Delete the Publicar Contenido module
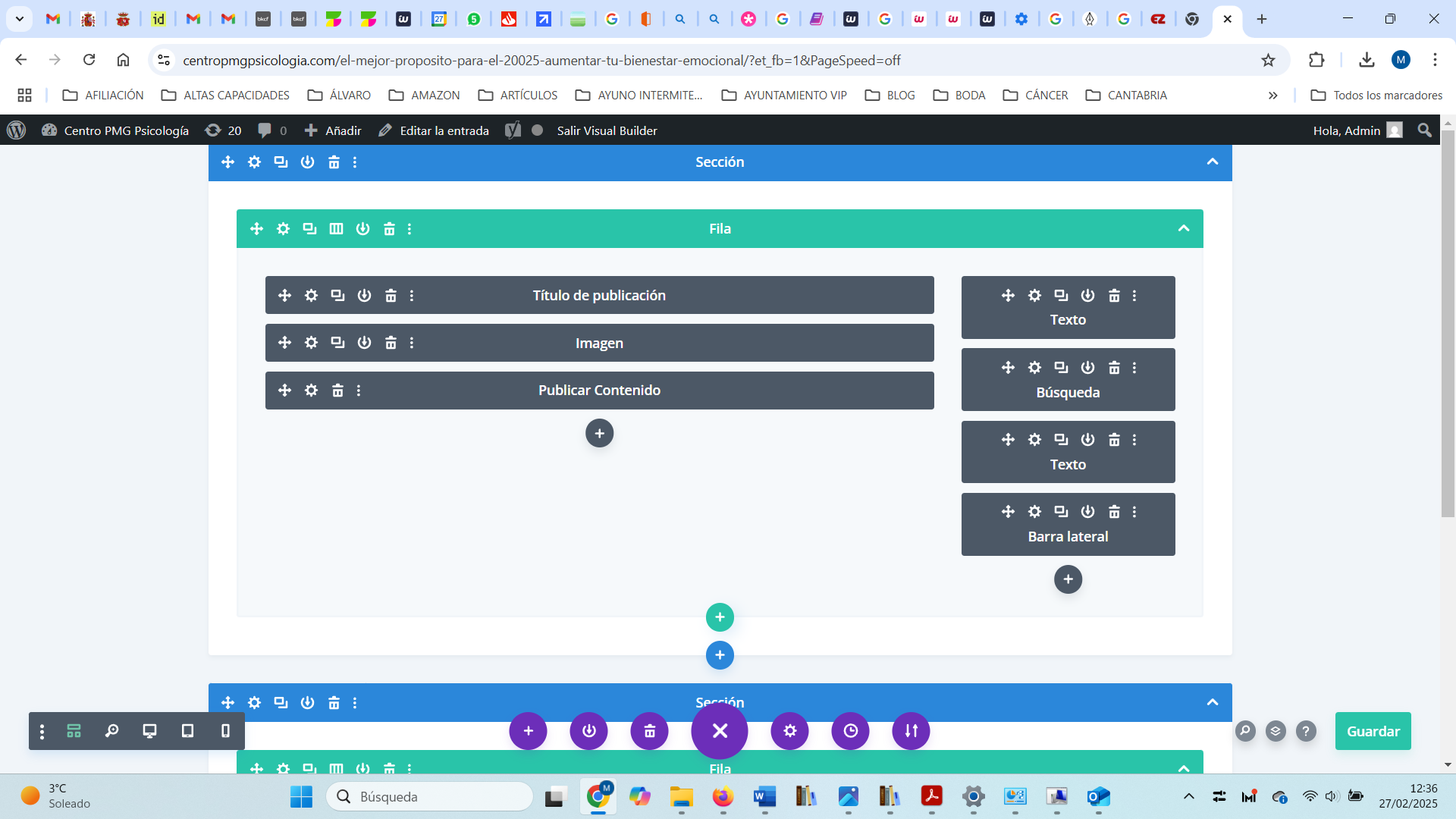This screenshot has height=819, width=1456. click(x=337, y=391)
